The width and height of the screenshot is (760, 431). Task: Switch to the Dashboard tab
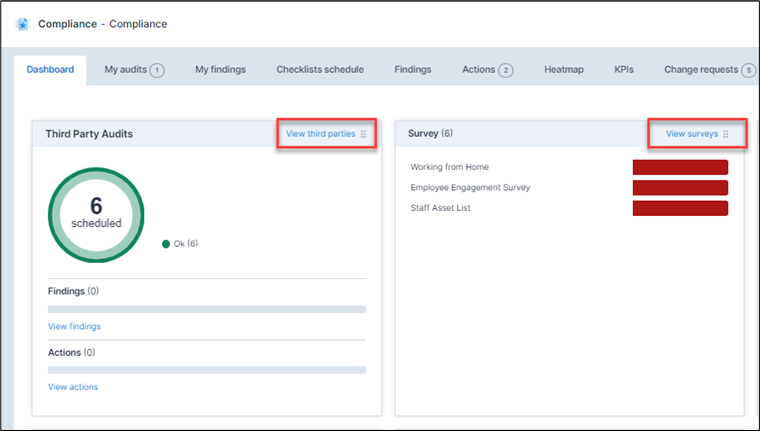tap(50, 70)
